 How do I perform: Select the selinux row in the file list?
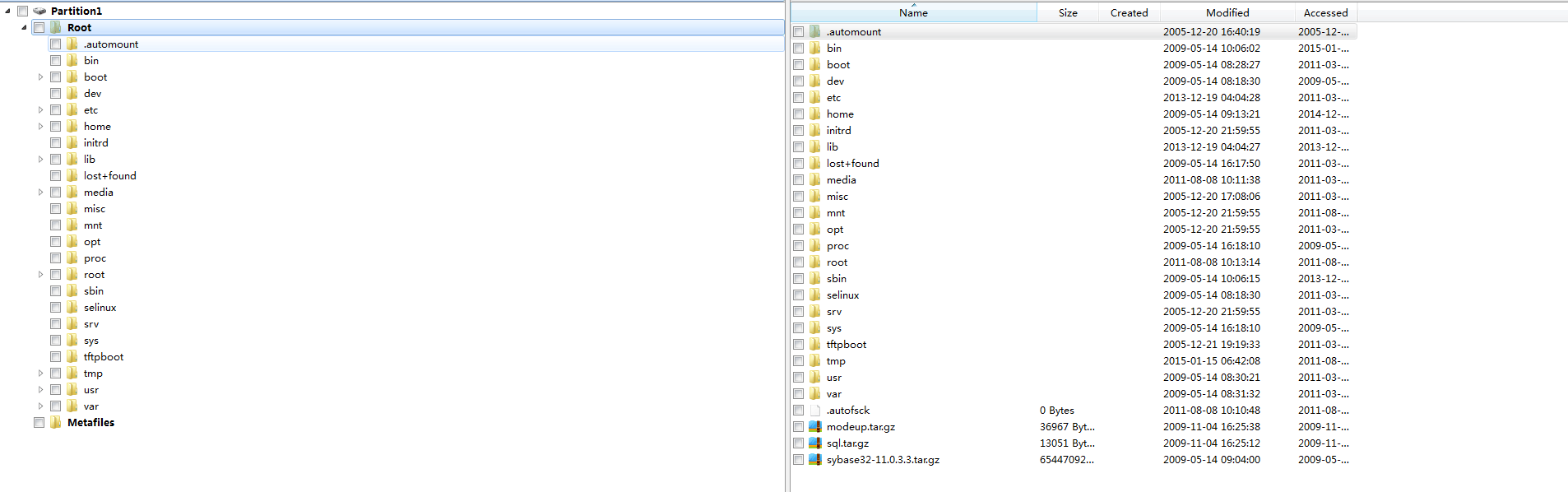pyautogui.click(x=1074, y=295)
